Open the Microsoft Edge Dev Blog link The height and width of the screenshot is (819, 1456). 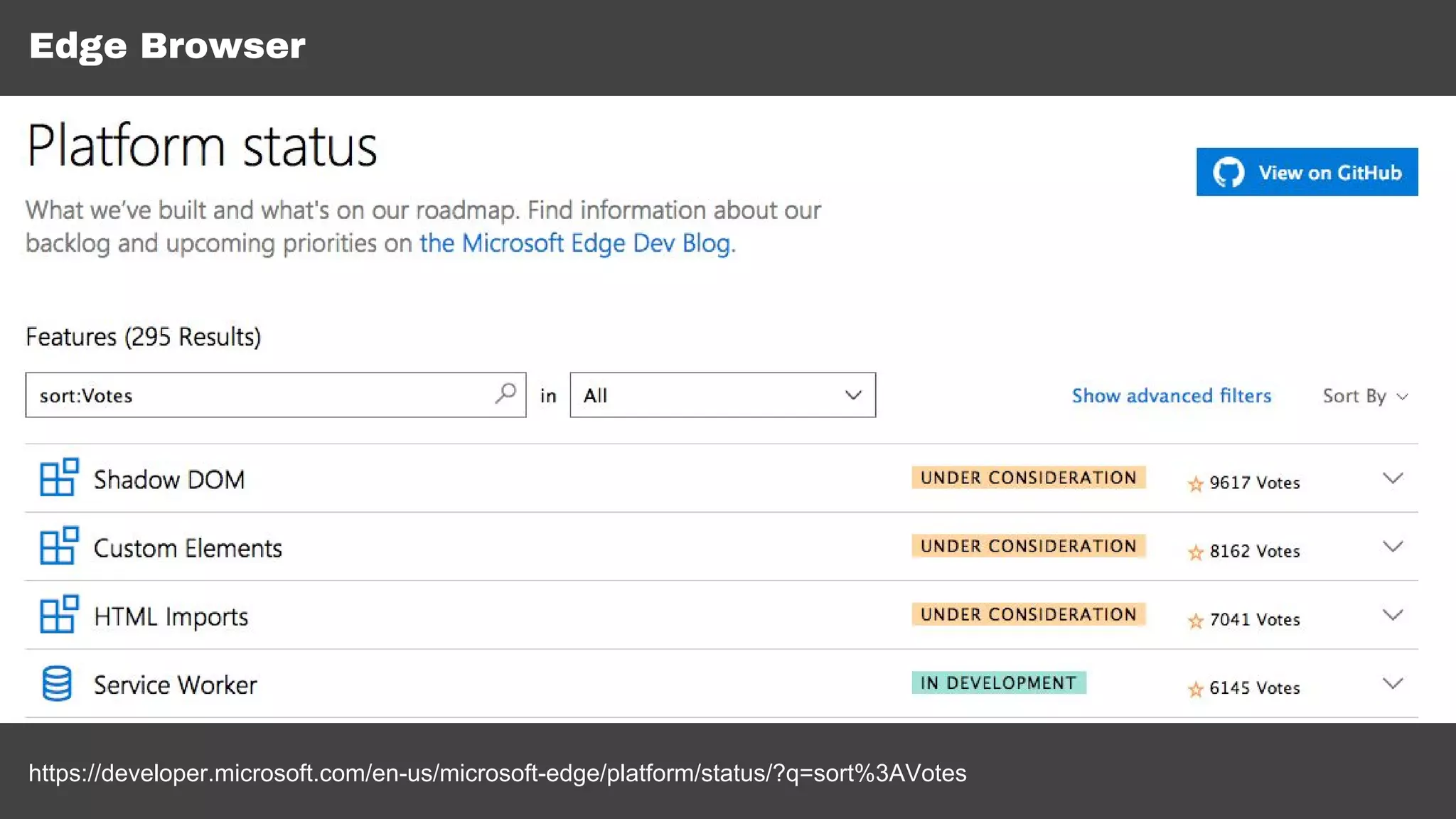(x=574, y=243)
